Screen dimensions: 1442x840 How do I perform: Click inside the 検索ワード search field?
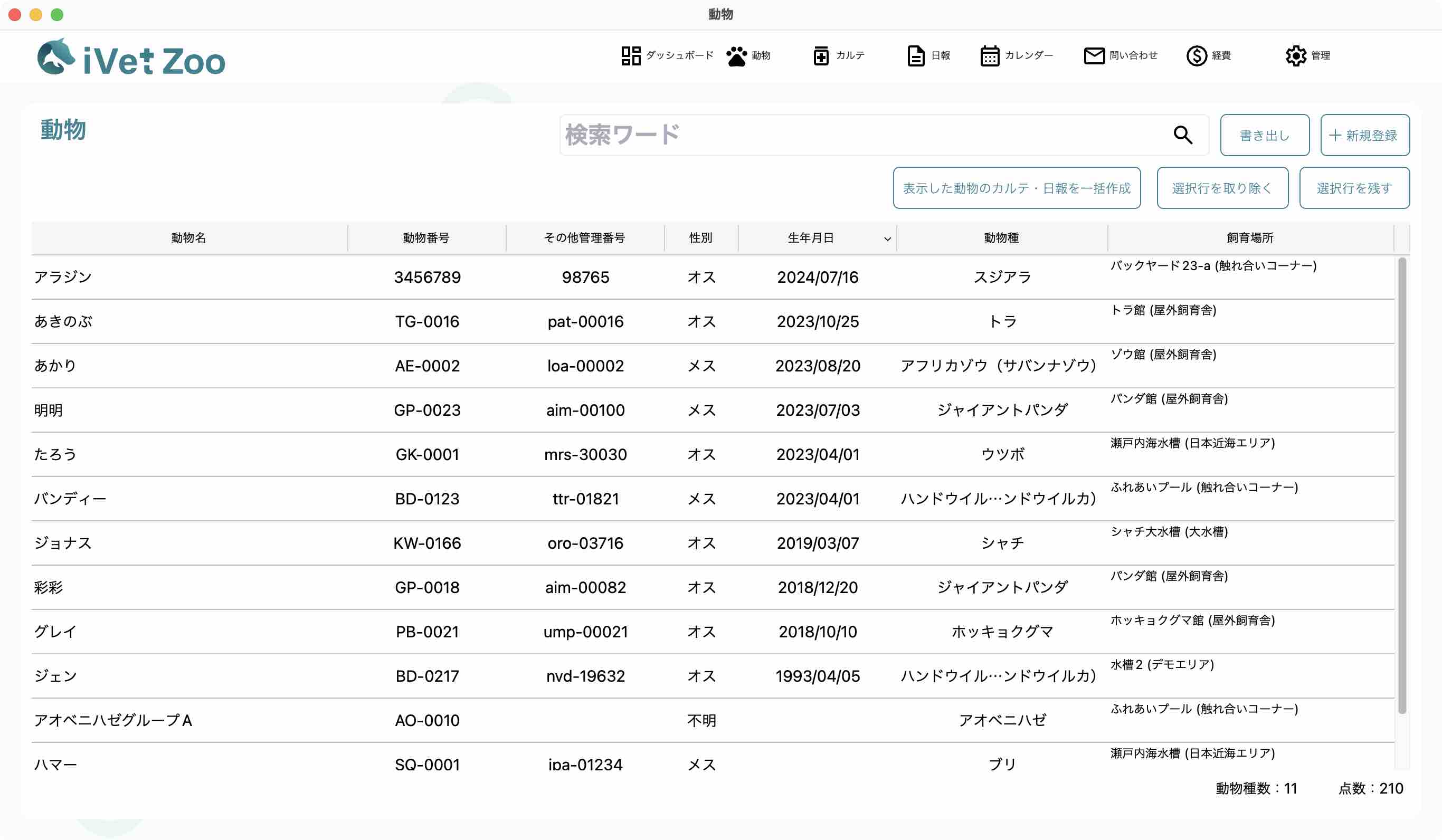[x=801, y=135]
